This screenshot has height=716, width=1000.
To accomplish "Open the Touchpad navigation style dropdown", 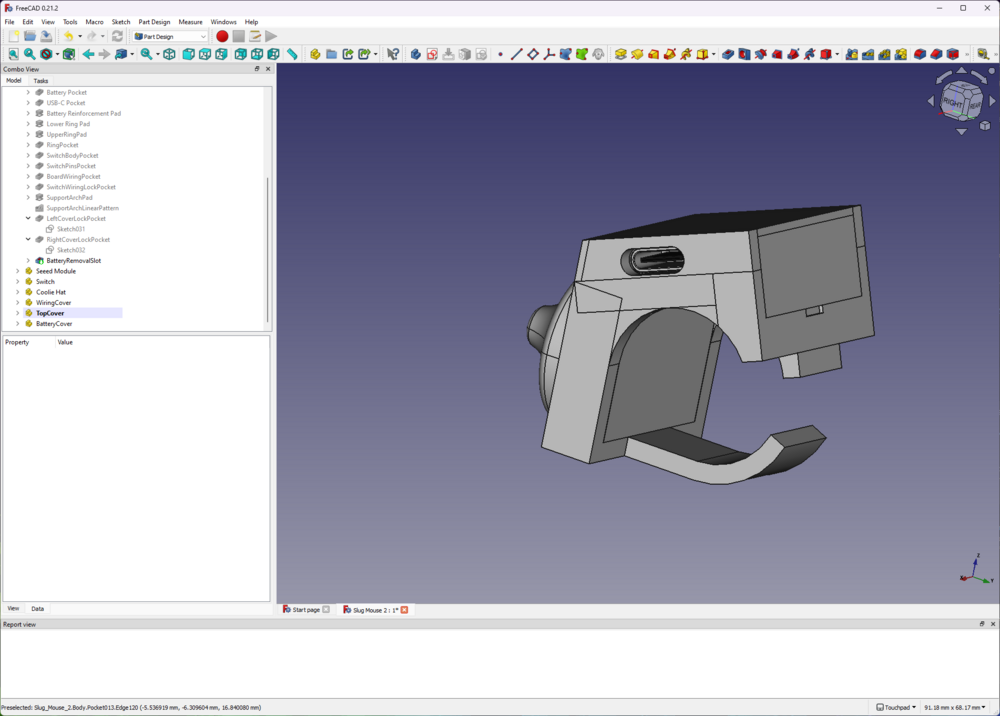I will [896, 707].
